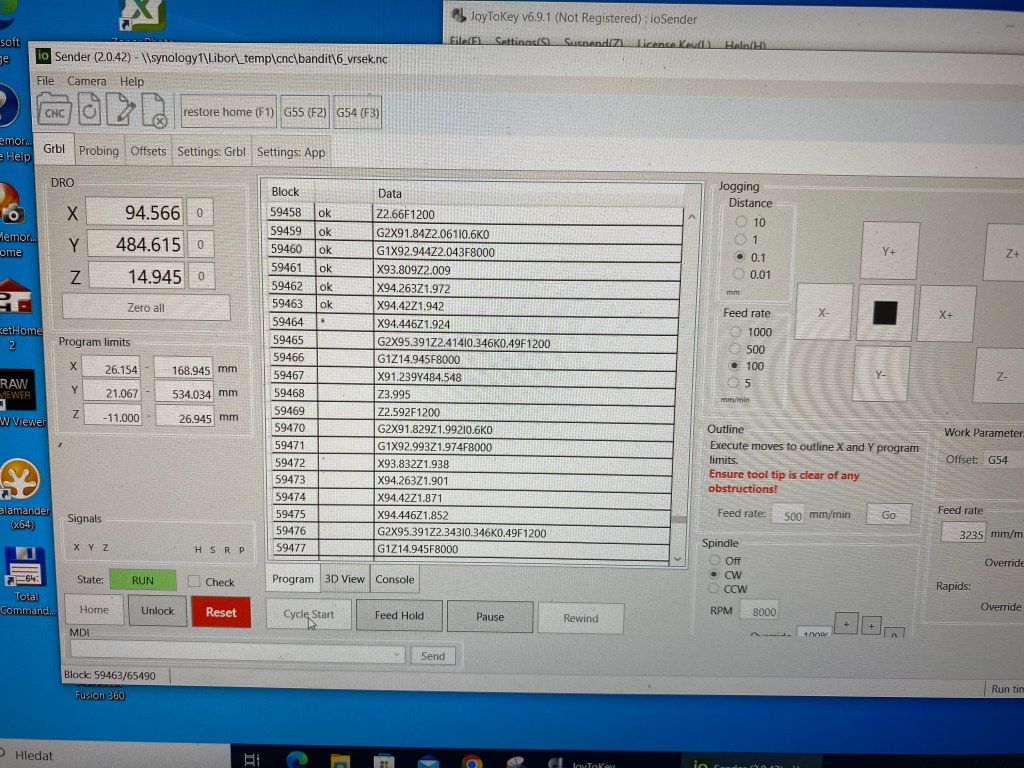
Task: Select the 0.01 jogging distance option
Action: 741,274
